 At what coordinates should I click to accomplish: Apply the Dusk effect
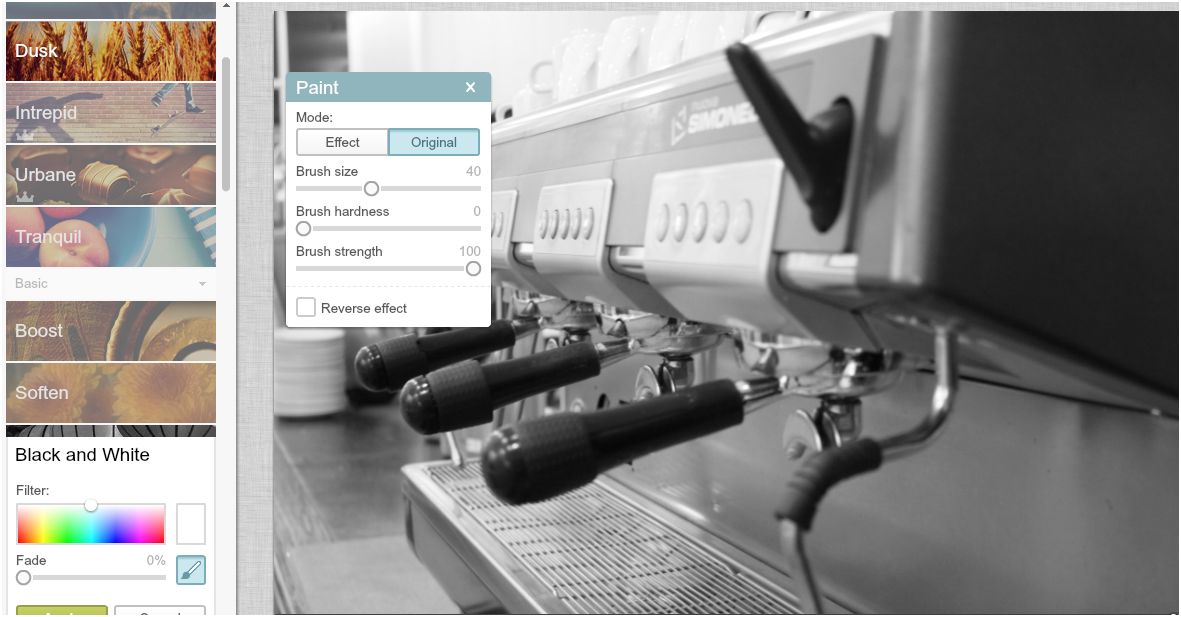[110, 51]
